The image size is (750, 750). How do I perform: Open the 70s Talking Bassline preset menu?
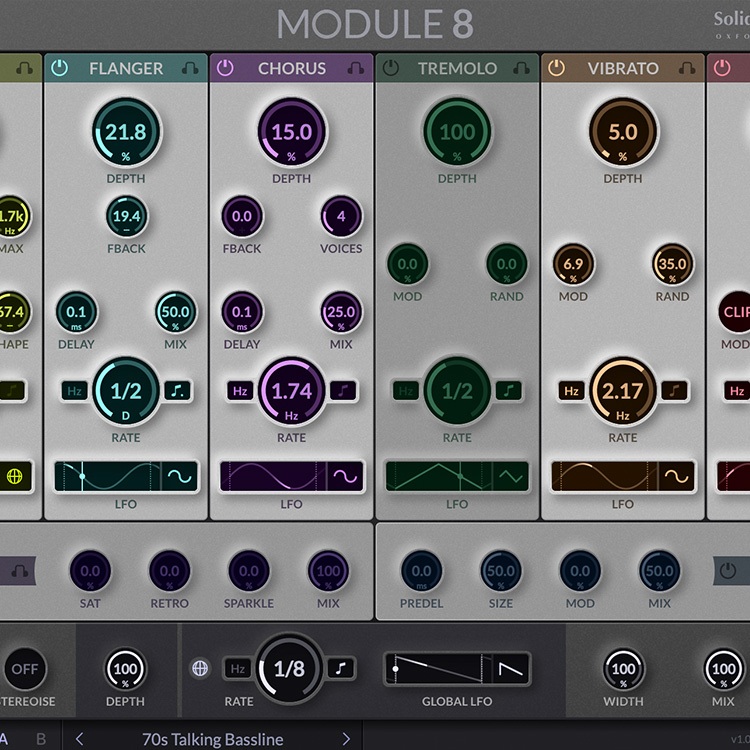click(x=212, y=739)
